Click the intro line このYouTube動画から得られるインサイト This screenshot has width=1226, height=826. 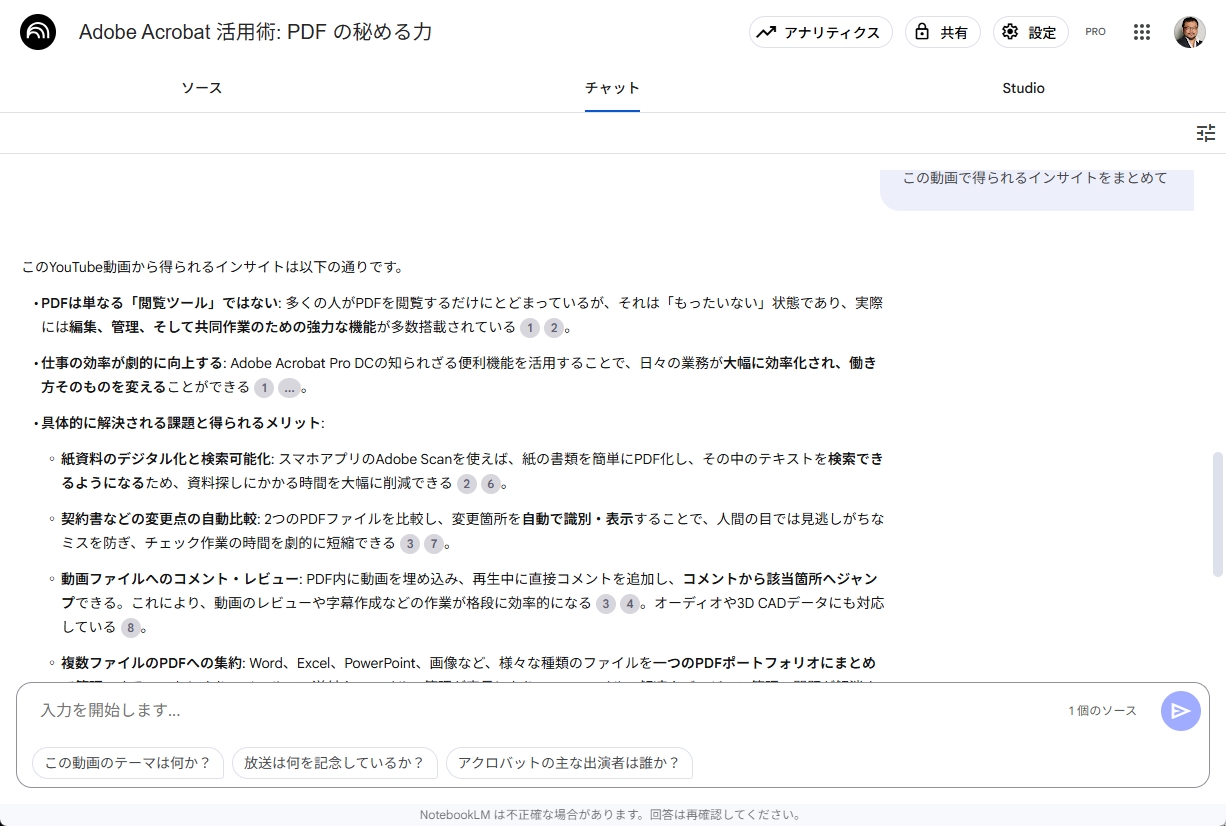(213, 267)
